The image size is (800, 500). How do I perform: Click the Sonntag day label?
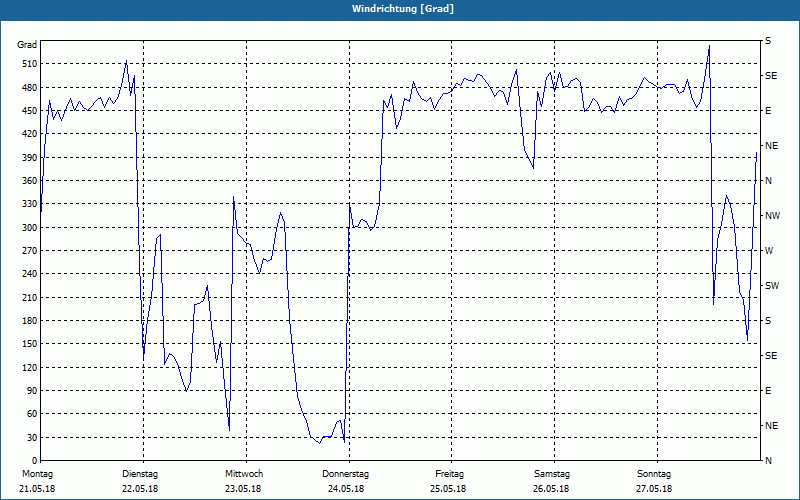point(654,474)
